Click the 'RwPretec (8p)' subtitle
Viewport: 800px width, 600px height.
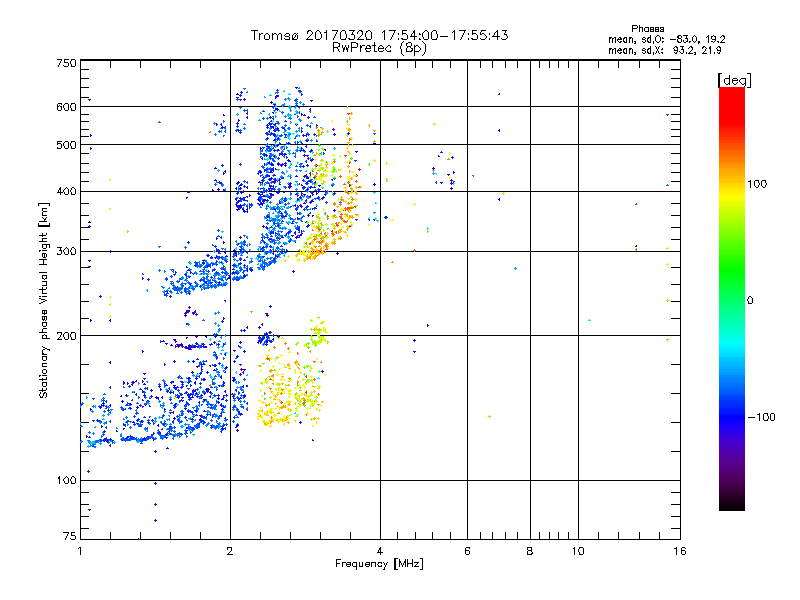pyautogui.click(x=379, y=48)
